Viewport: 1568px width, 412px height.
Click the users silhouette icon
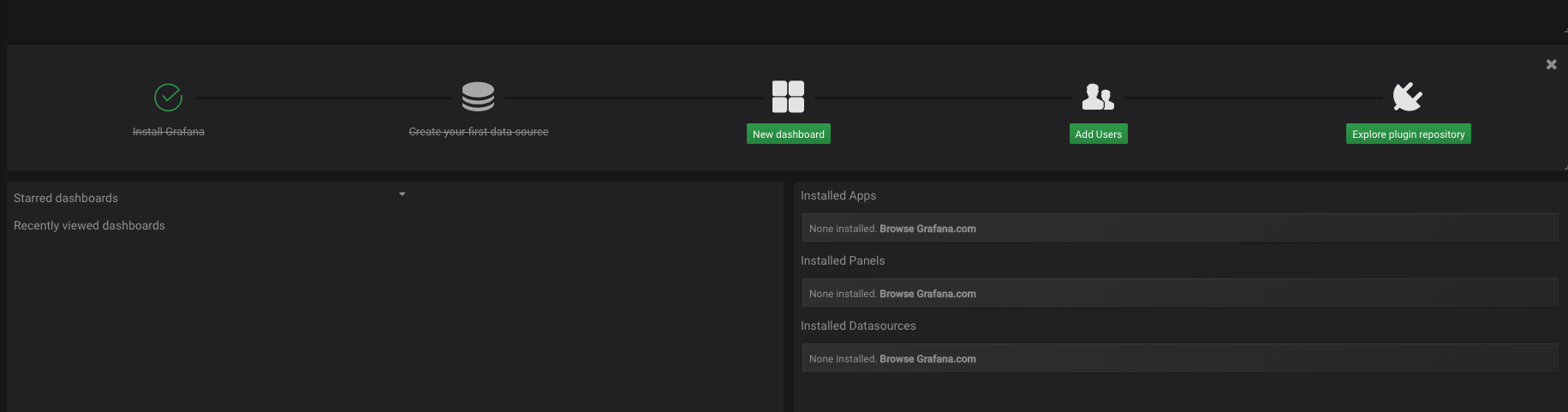(x=1098, y=97)
